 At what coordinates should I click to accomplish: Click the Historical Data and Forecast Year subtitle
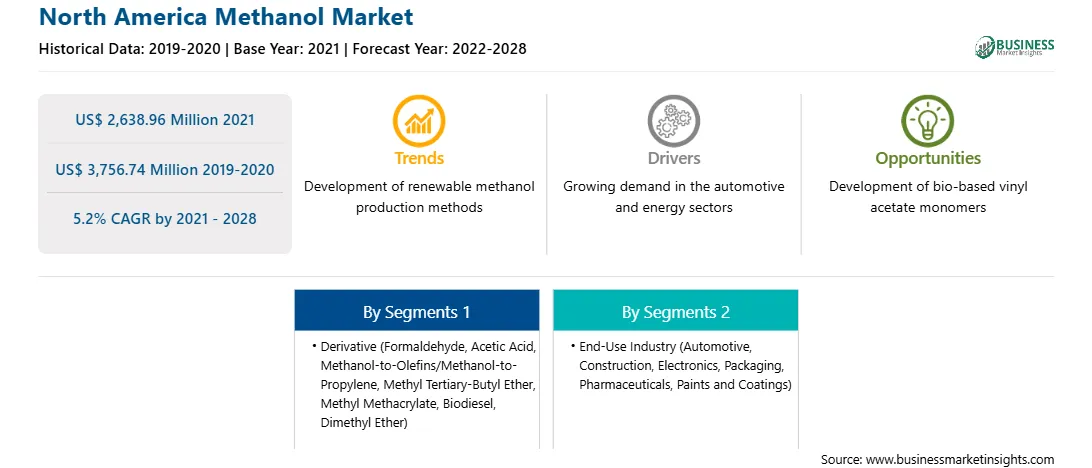point(283,49)
